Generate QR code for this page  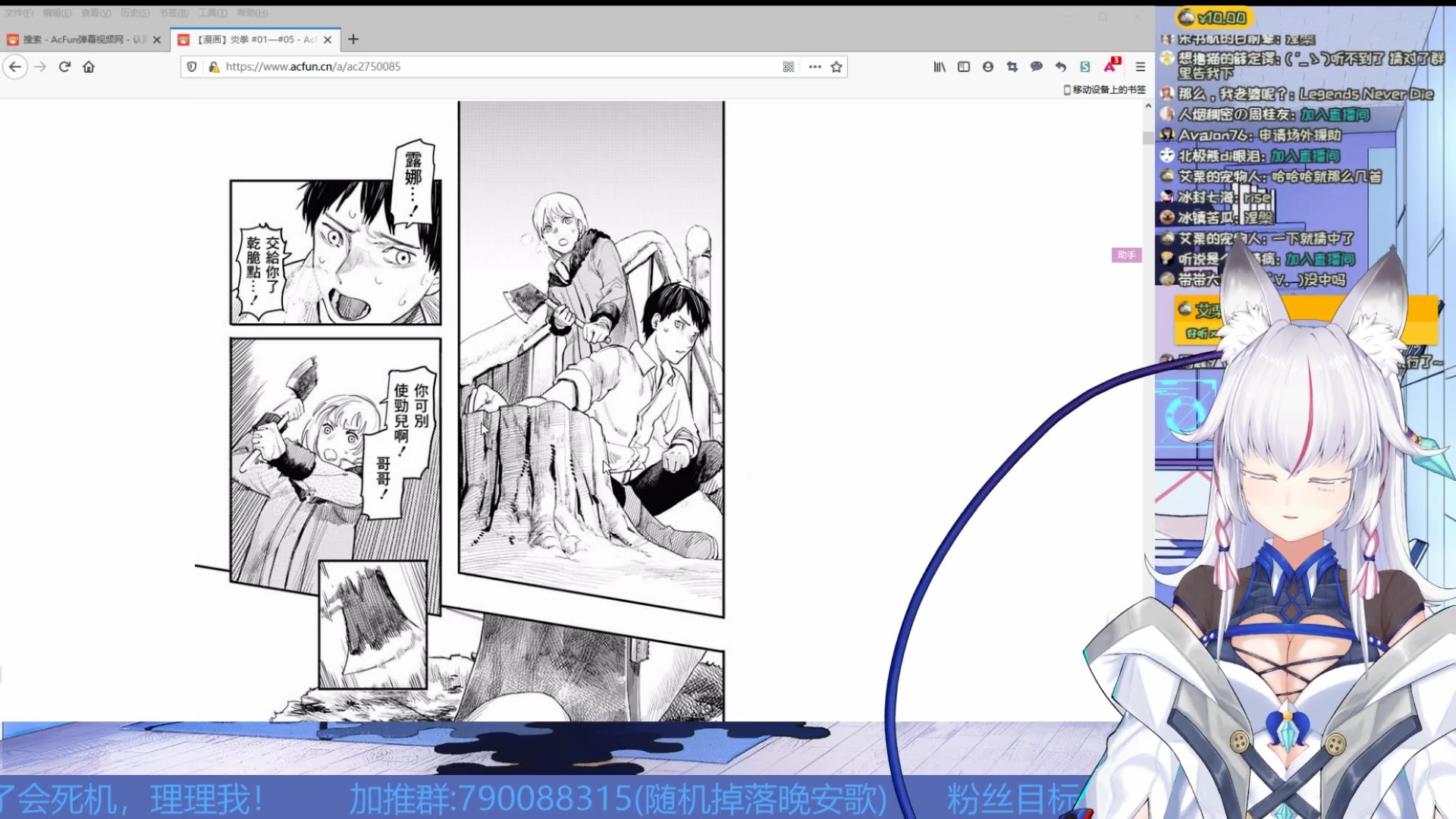(x=789, y=67)
